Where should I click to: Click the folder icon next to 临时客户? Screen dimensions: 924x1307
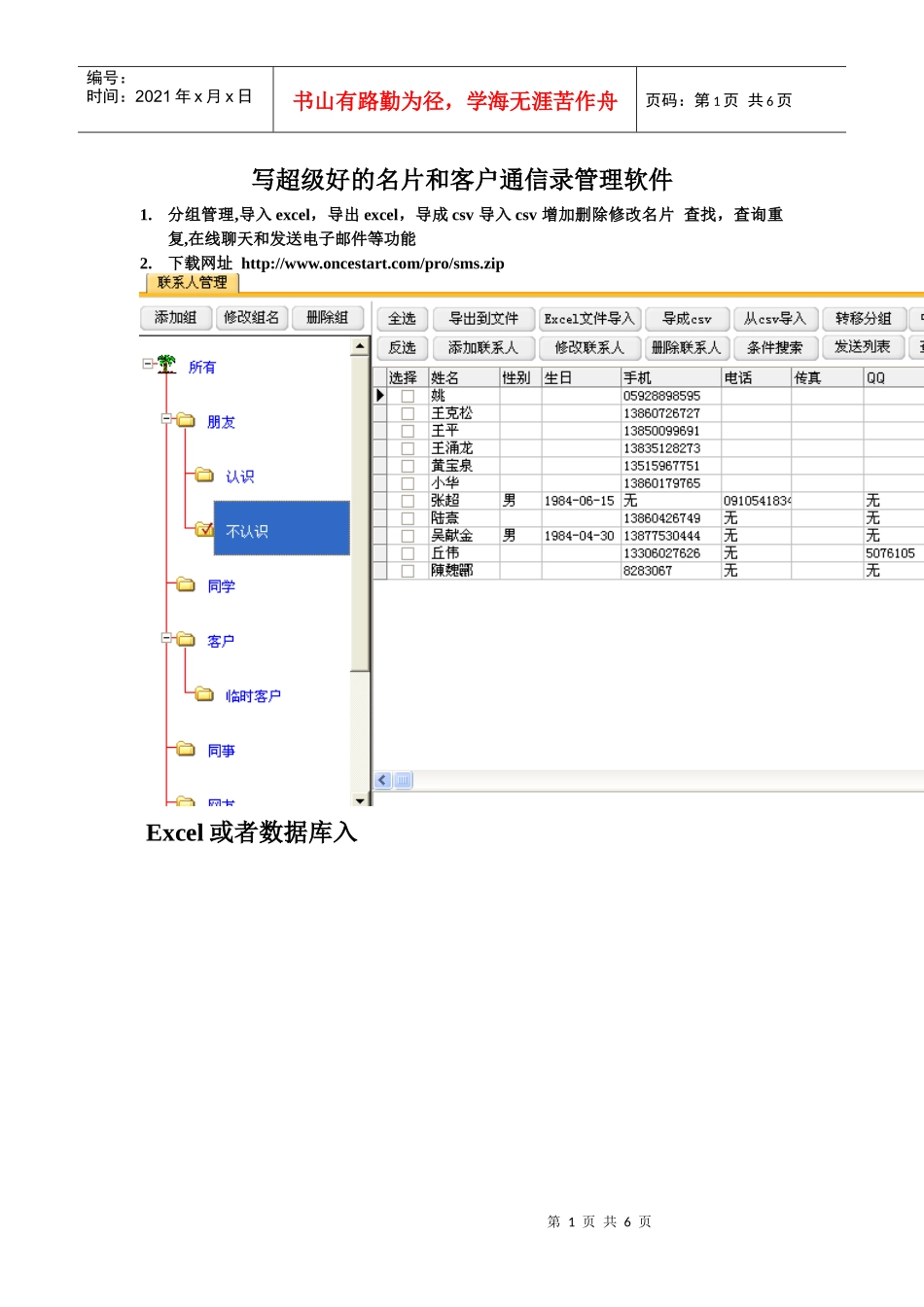204,693
